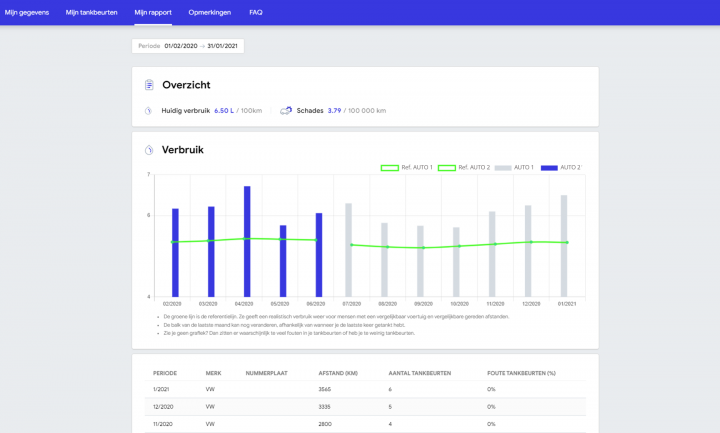Click distance value 2800

pyautogui.click(x=325, y=424)
